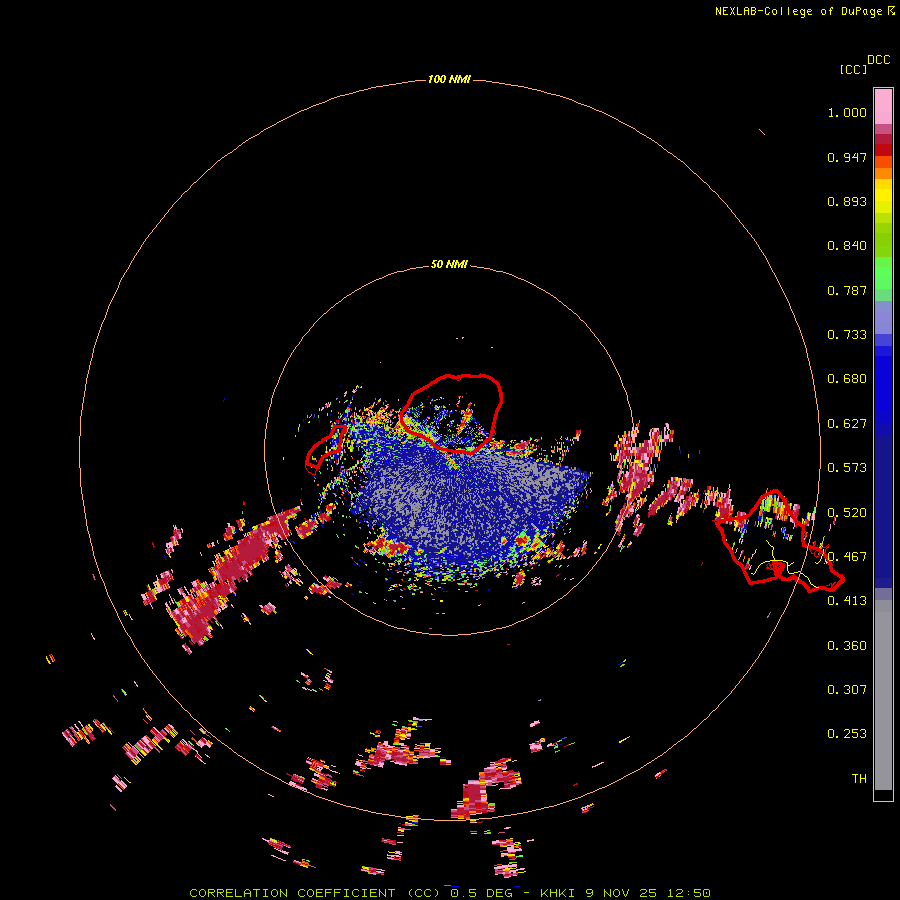Click the 0.360 scale value
This screenshot has height=900, width=900.
click(x=847, y=646)
